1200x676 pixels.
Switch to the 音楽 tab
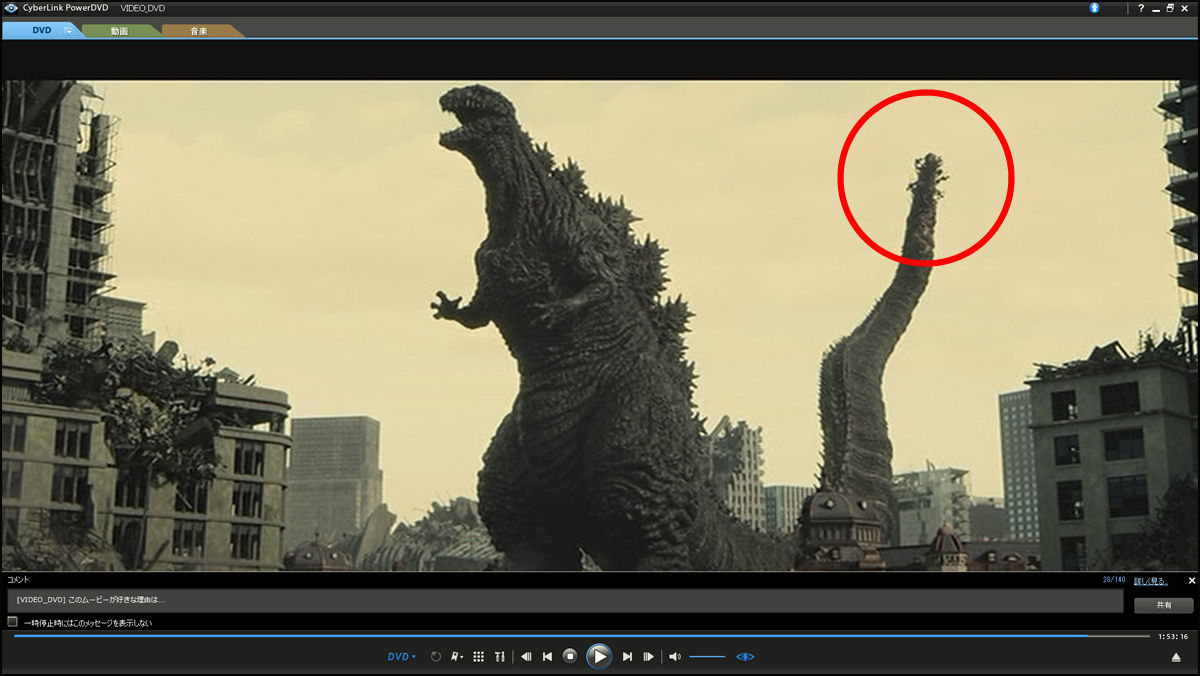pos(199,31)
